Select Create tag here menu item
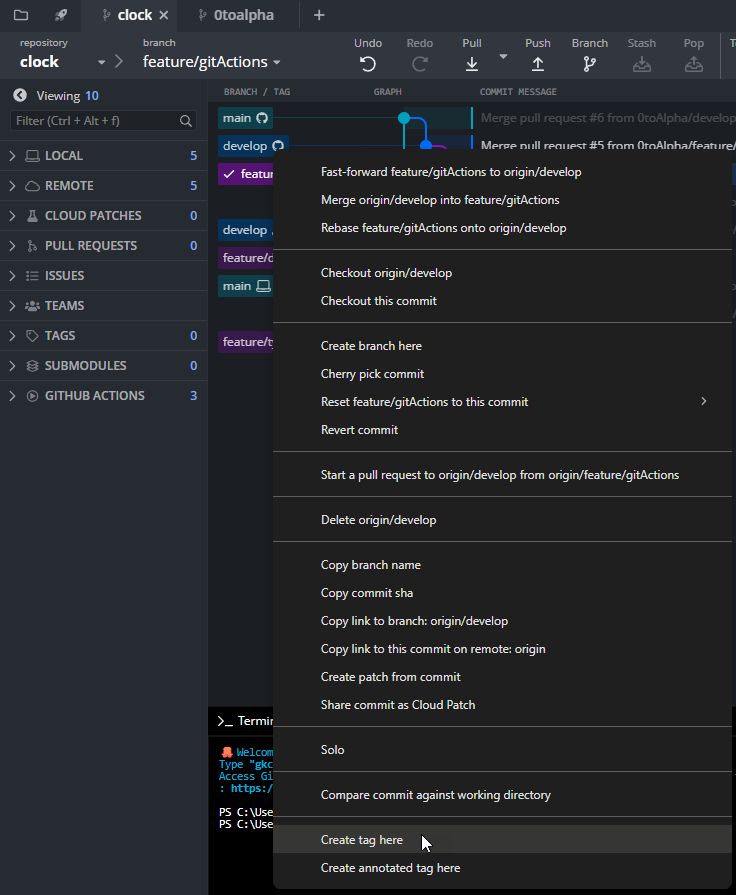Viewport: 736px width, 895px height. pyautogui.click(x=362, y=840)
